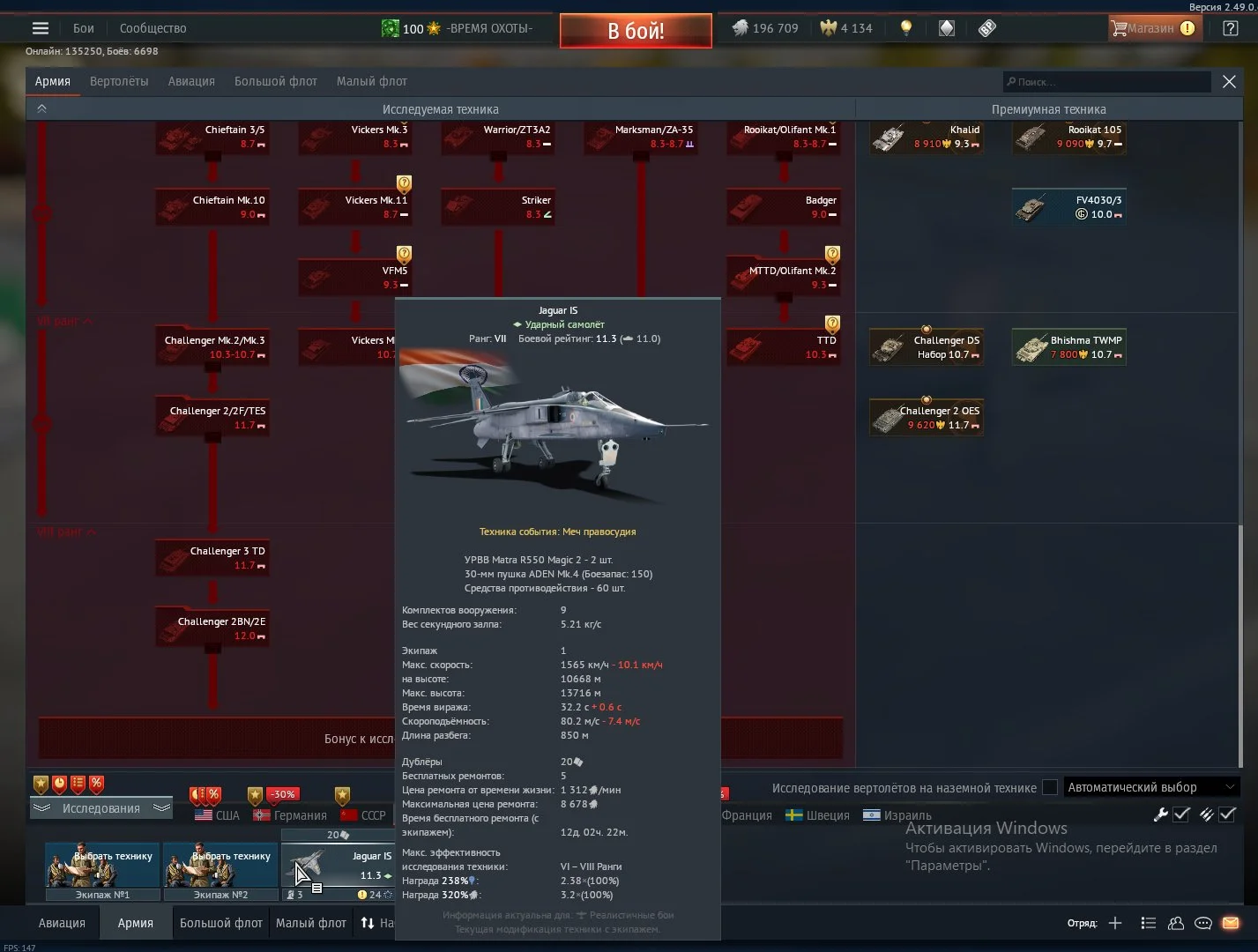The image size is (1258, 952).
Task: Select the premium Rooikat 105
Action: 1068,137
